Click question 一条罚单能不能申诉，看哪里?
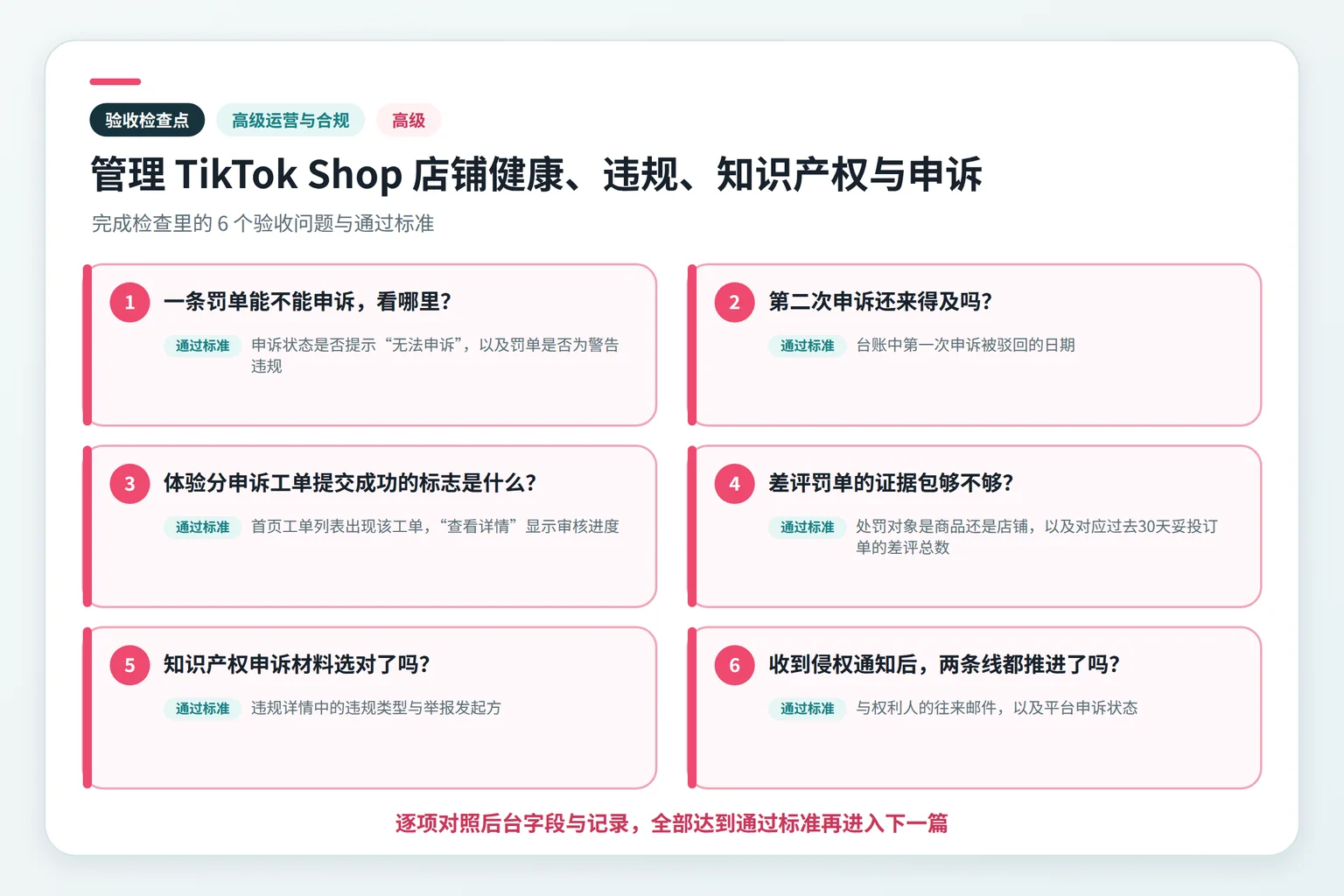The width and height of the screenshot is (1344, 896). (307, 302)
